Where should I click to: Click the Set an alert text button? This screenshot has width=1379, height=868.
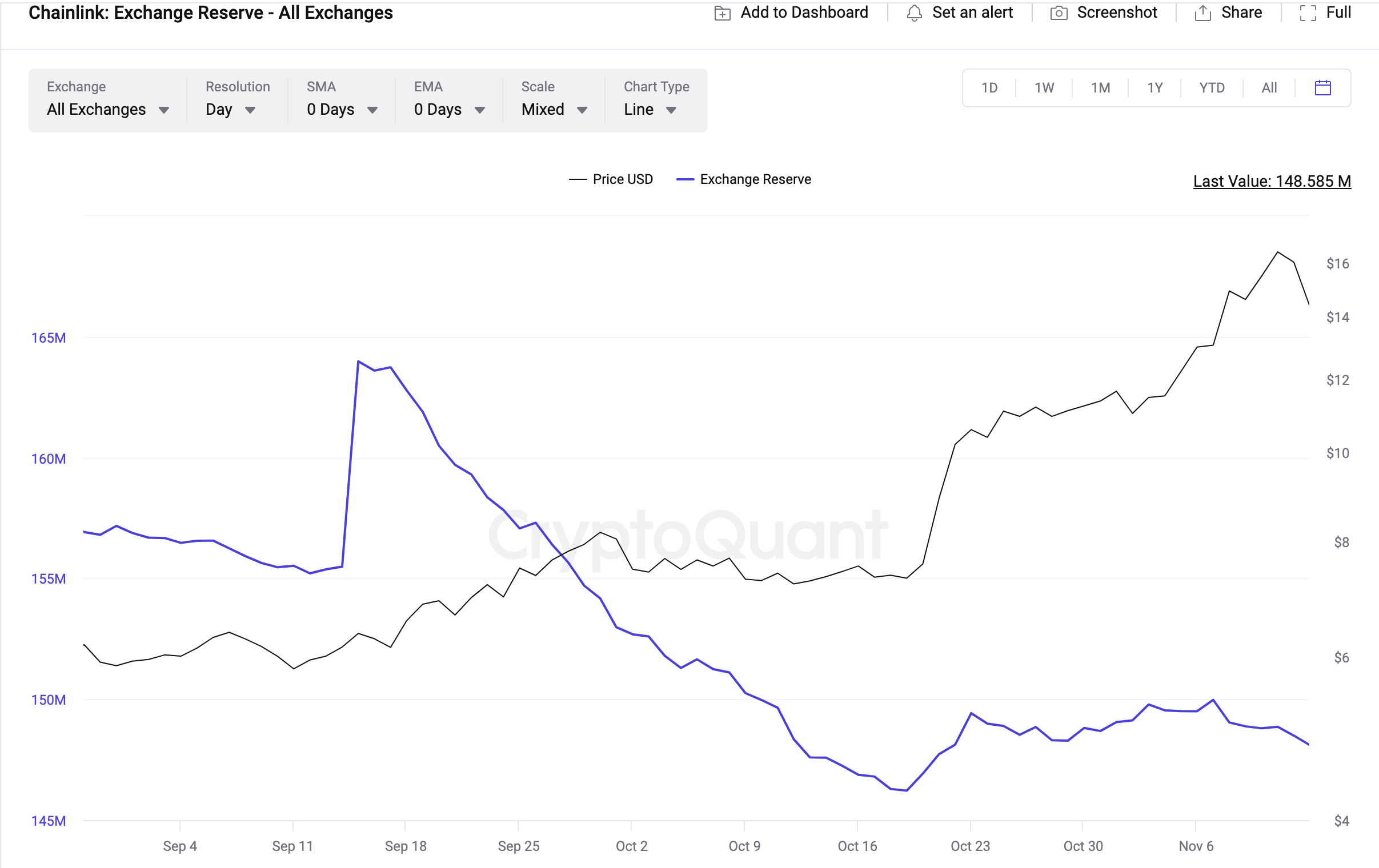pos(972,13)
